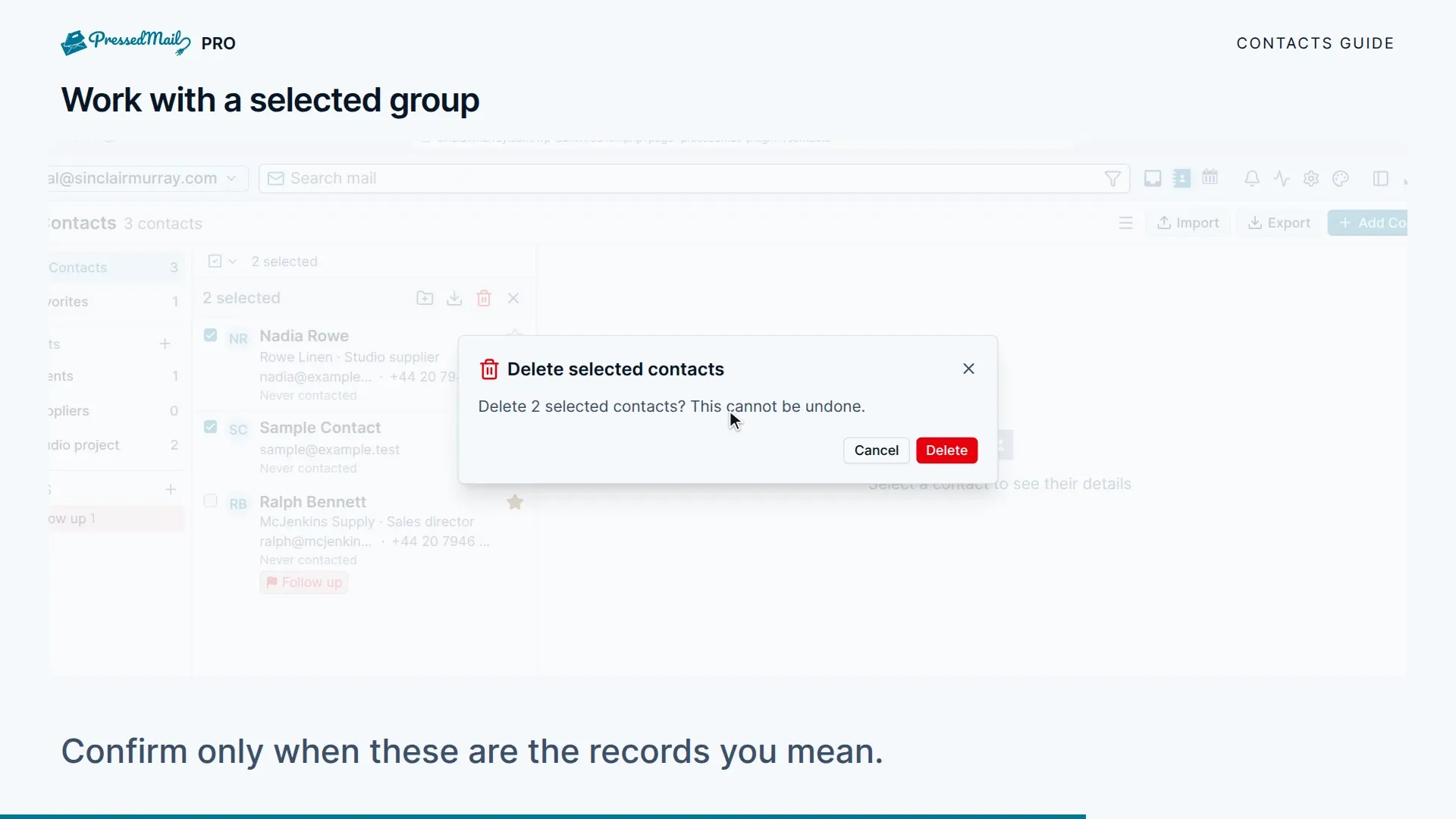This screenshot has height=819, width=1456.
Task: Move selected contacts to group folder icon
Action: 425,298
